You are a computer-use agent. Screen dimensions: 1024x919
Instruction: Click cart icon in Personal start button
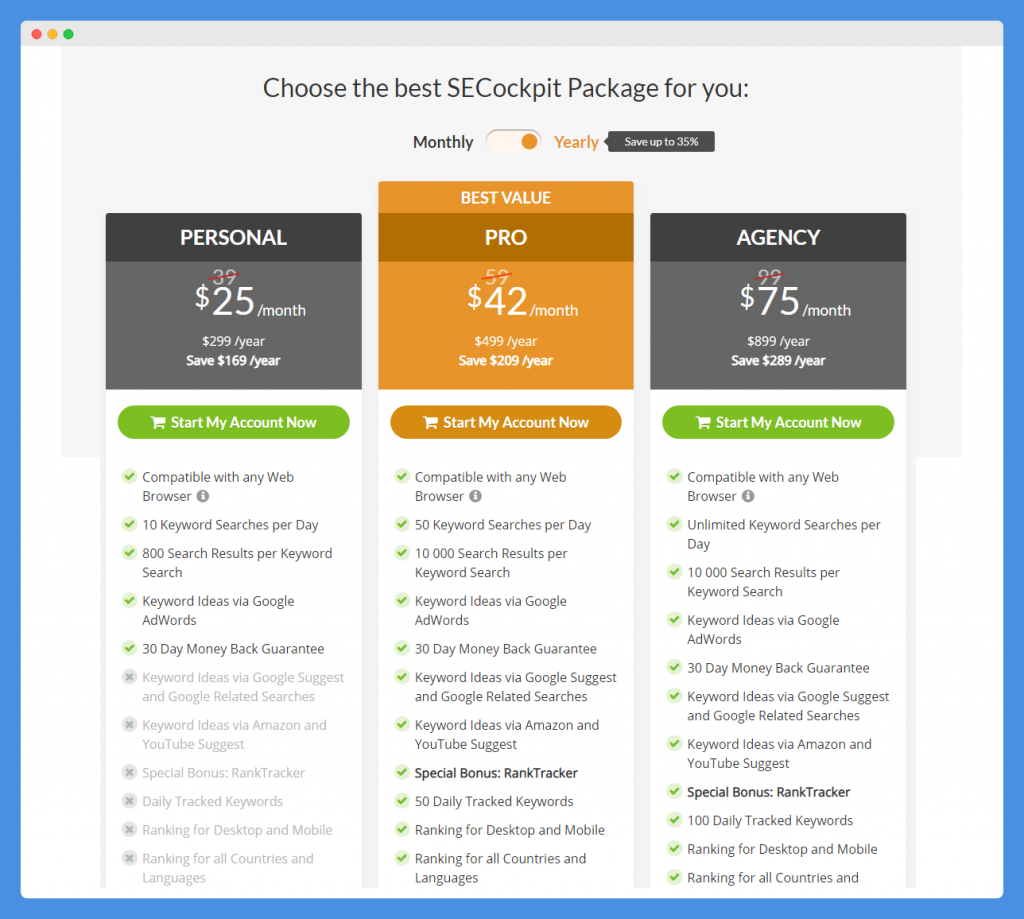[158, 423]
